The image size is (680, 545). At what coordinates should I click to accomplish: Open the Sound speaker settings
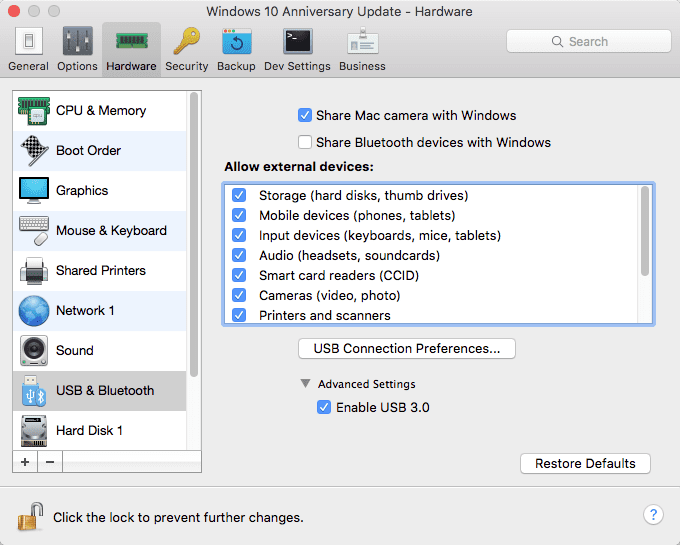[x=100, y=351]
